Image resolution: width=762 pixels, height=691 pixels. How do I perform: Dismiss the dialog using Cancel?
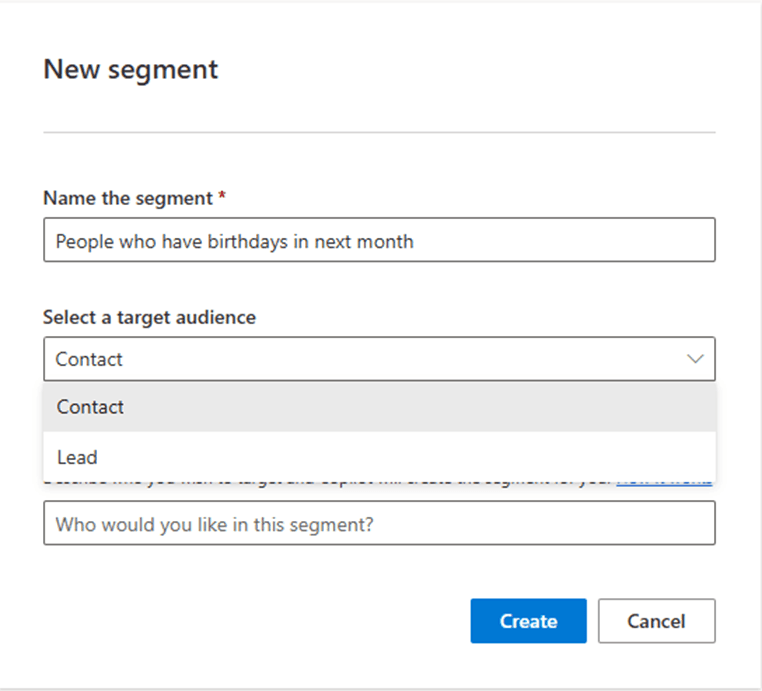[x=656, y=621]
